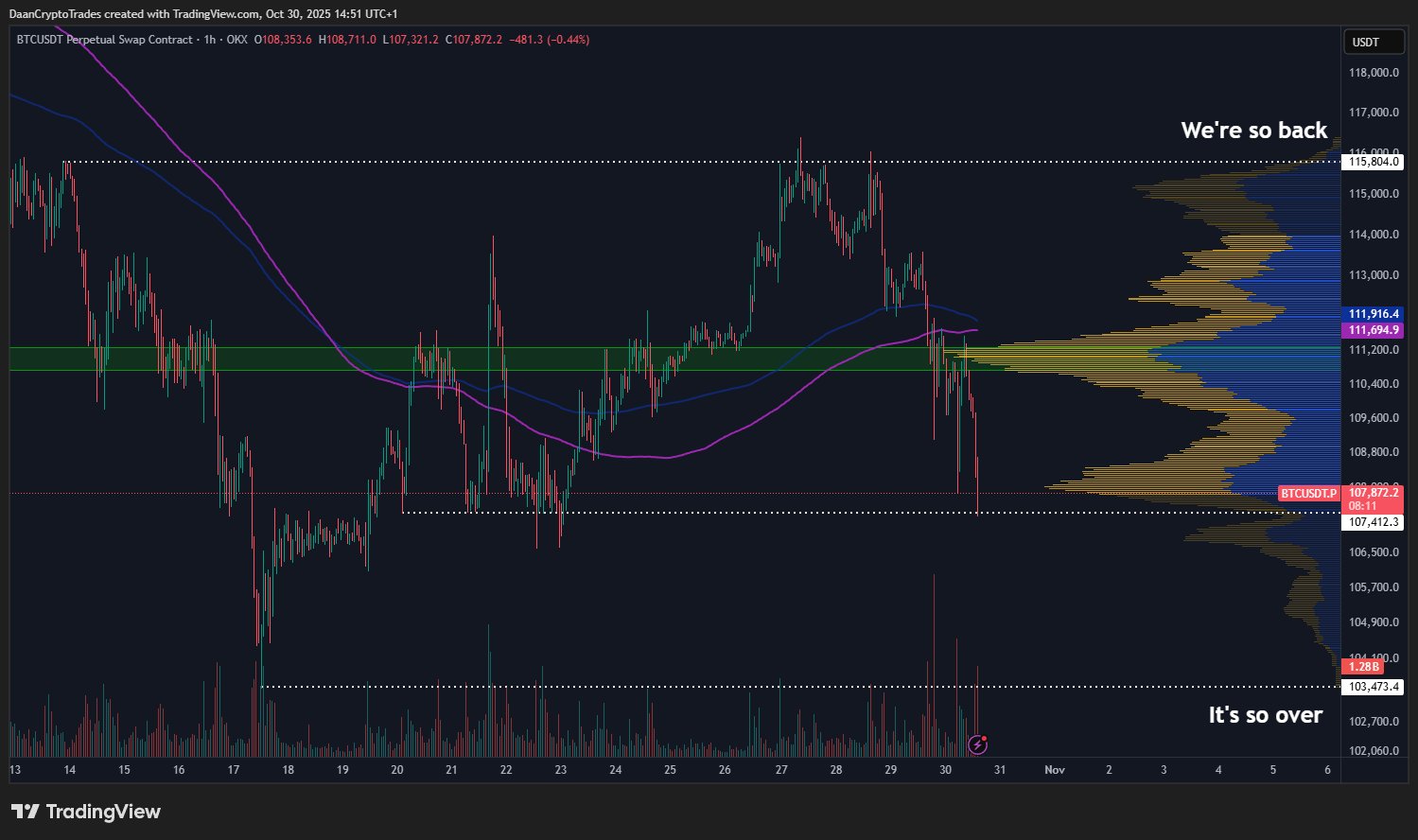Click the 107,412.3 support line price label
Viewport: 1418px width, 840px height.
pos(1373,522)
